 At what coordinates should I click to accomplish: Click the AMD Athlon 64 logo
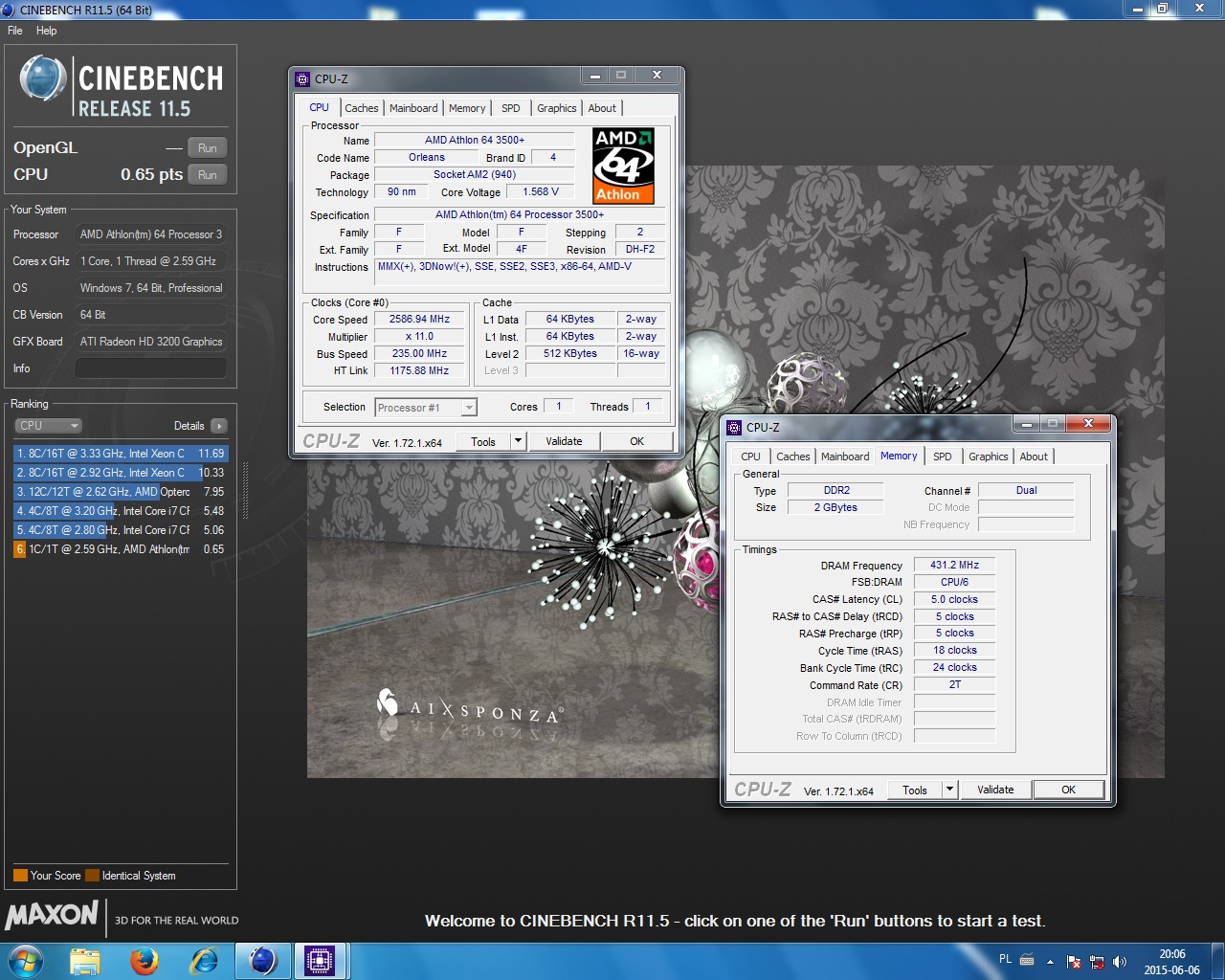(x=623, y=166)
